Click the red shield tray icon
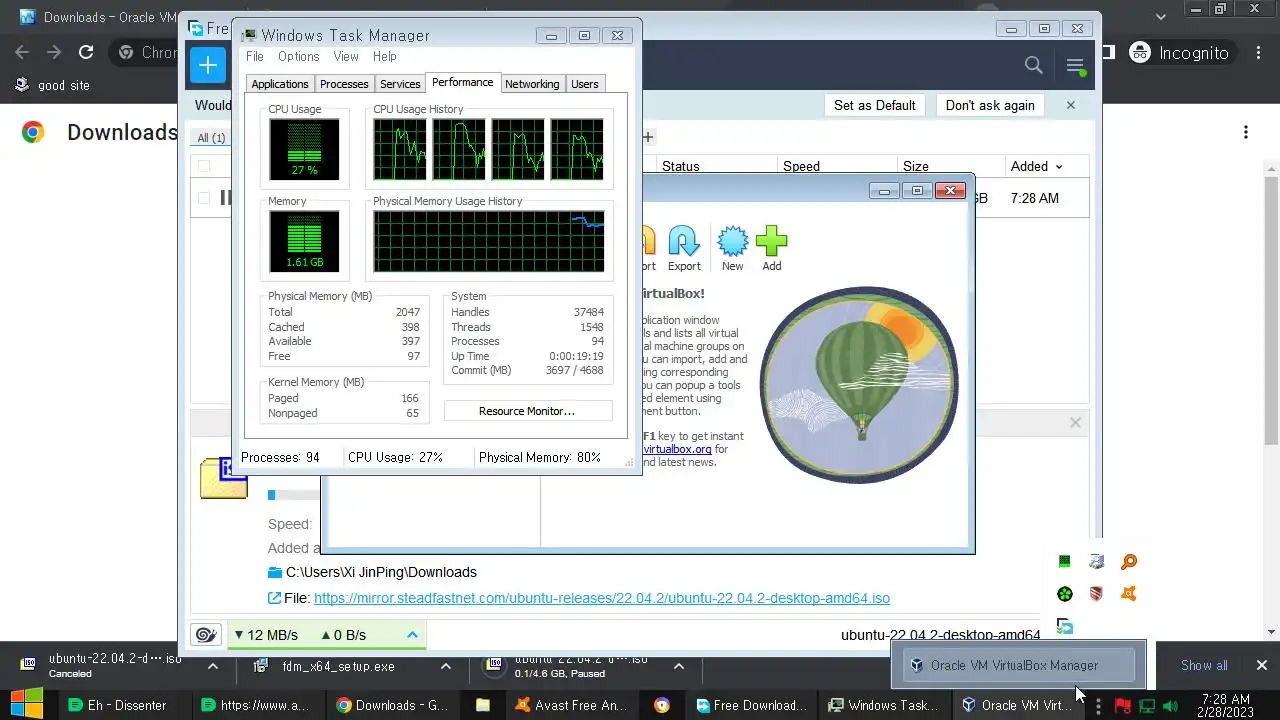 click(1096, 594)
